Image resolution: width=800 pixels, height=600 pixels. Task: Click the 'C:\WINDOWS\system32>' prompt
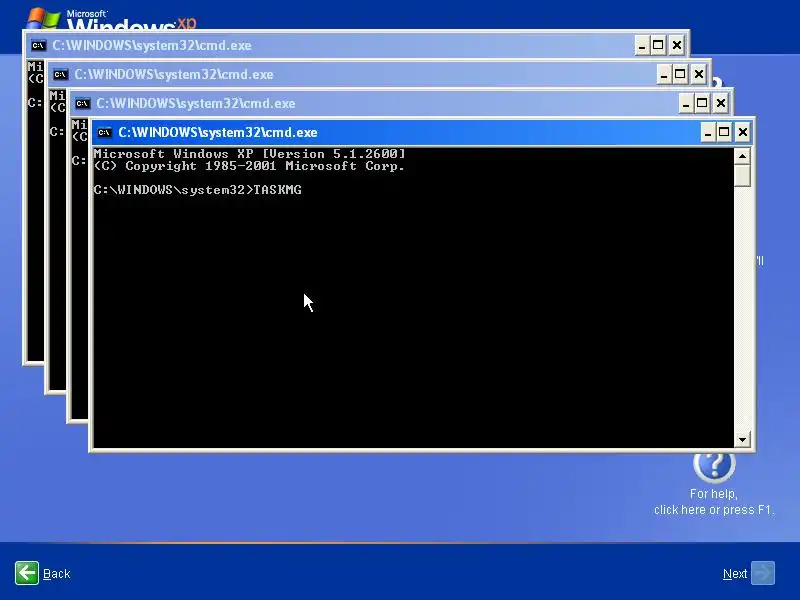point(173,190)
